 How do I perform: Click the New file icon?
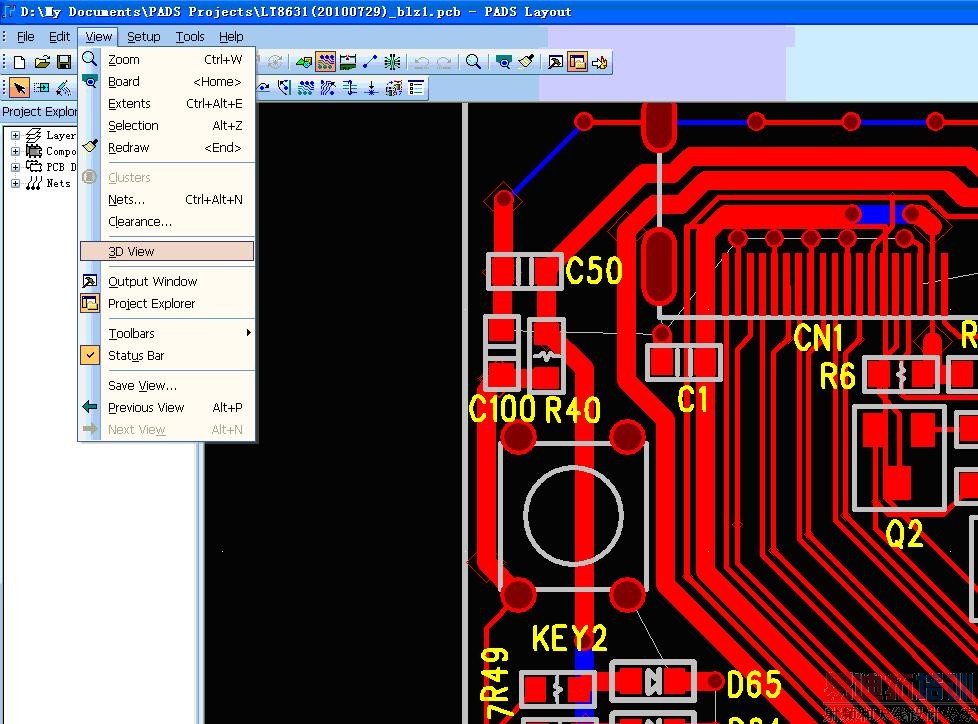pyautogui.click(x=19, y=62)
